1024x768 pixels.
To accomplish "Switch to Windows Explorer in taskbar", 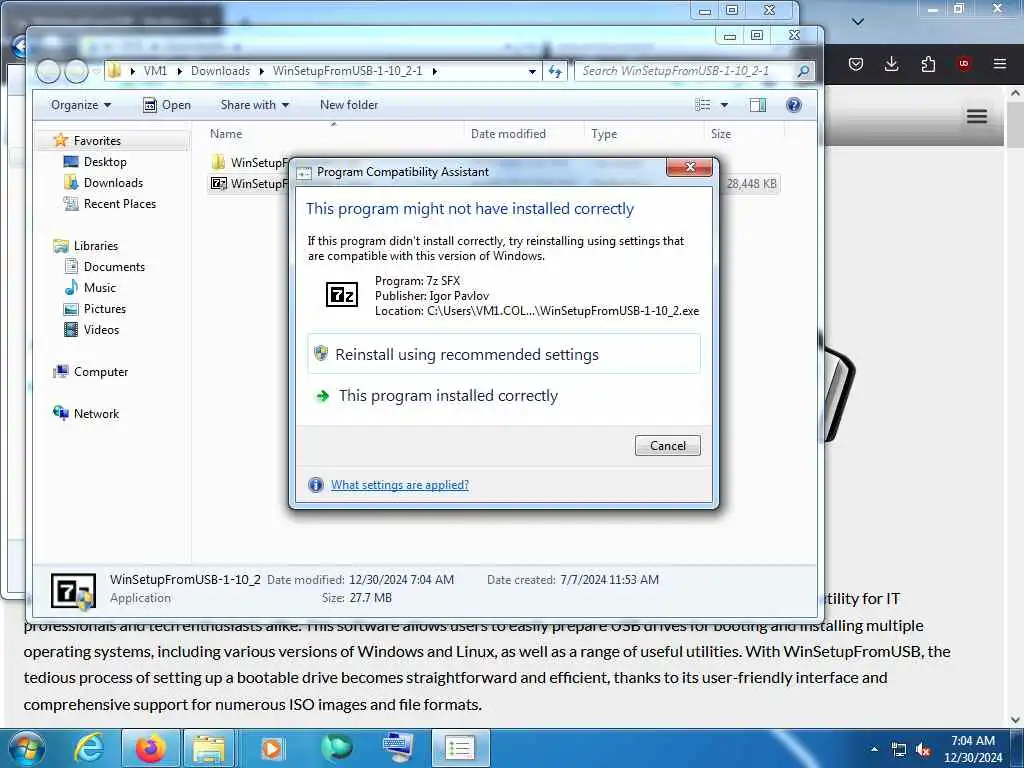I will [208, 748].
